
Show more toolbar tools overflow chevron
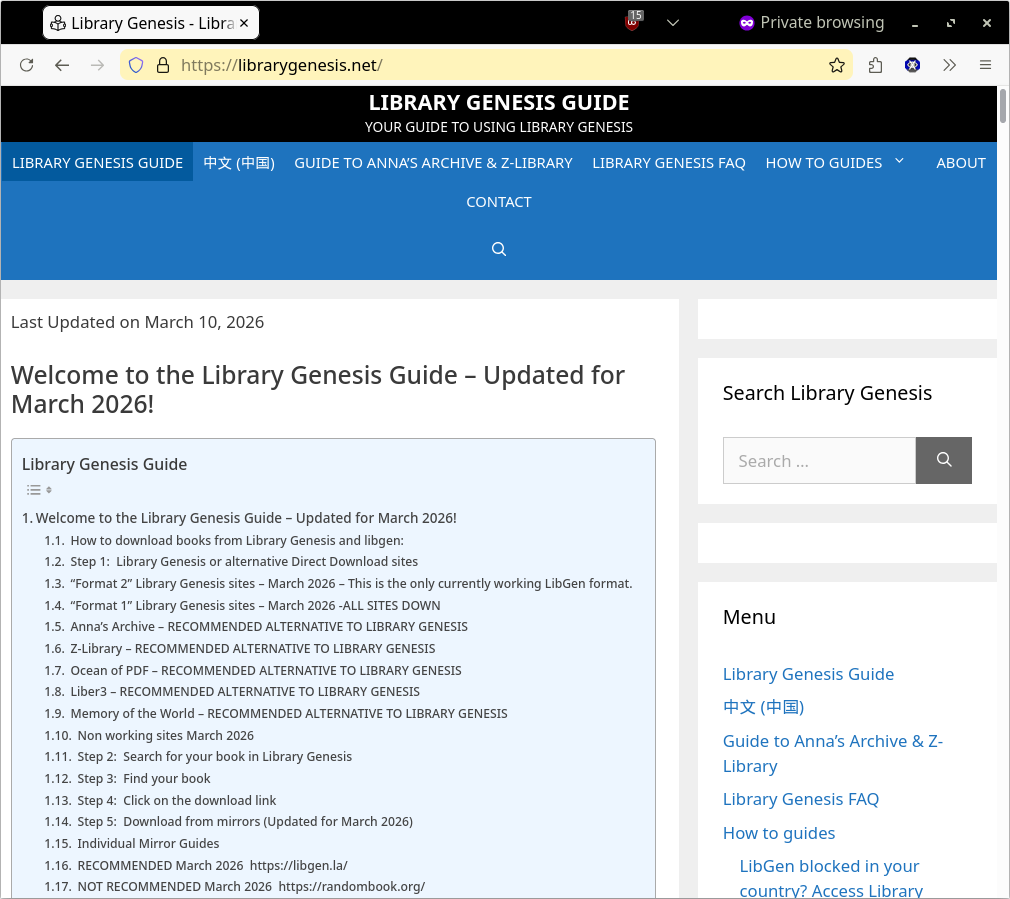(949, 65)
